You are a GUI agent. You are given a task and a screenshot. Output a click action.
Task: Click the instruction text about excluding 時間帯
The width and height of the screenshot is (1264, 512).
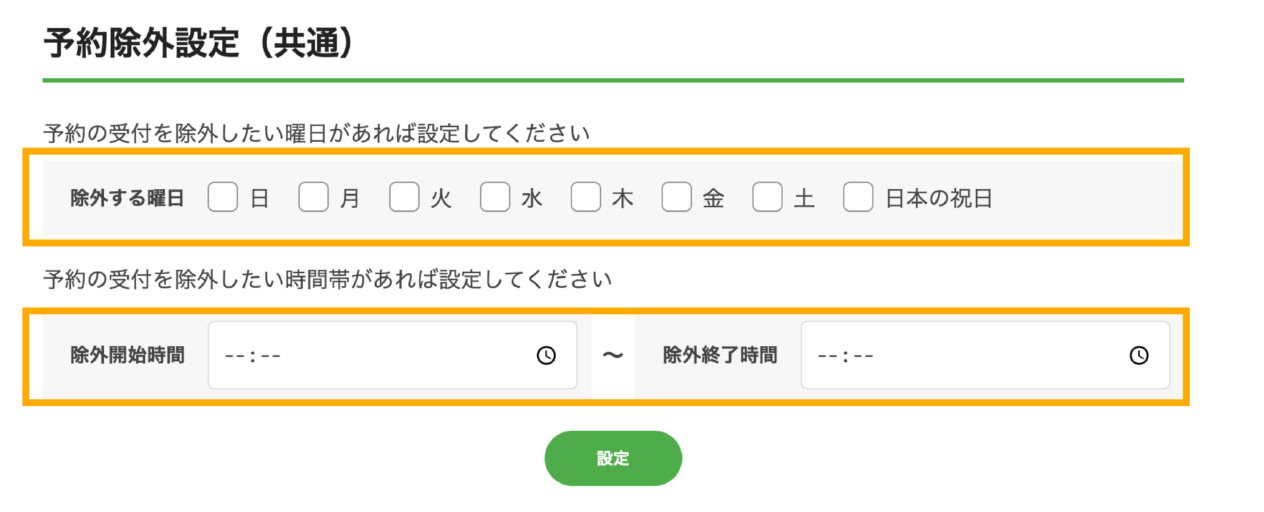click(x=328, y=279)
